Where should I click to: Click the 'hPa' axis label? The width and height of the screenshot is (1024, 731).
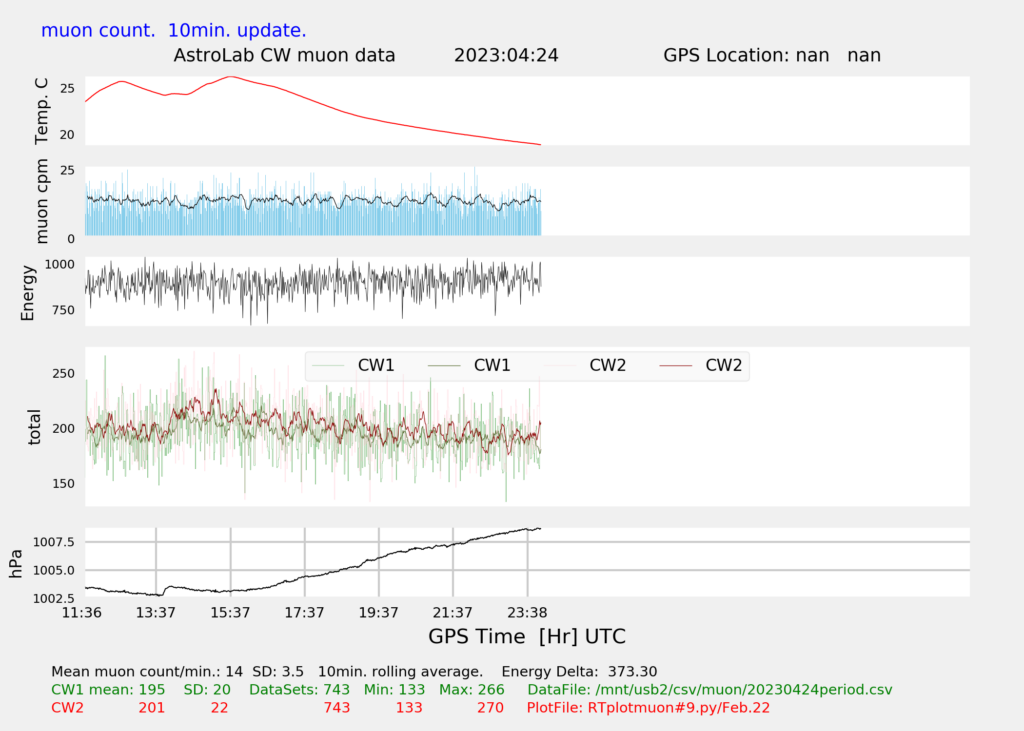click(x=16, y=564)
